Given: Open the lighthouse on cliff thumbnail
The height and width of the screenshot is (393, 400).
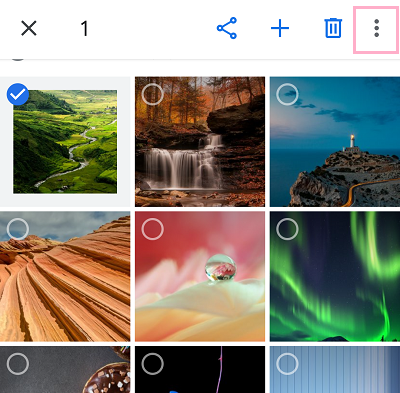Looking at the screenshot, I should coord(335,142).
